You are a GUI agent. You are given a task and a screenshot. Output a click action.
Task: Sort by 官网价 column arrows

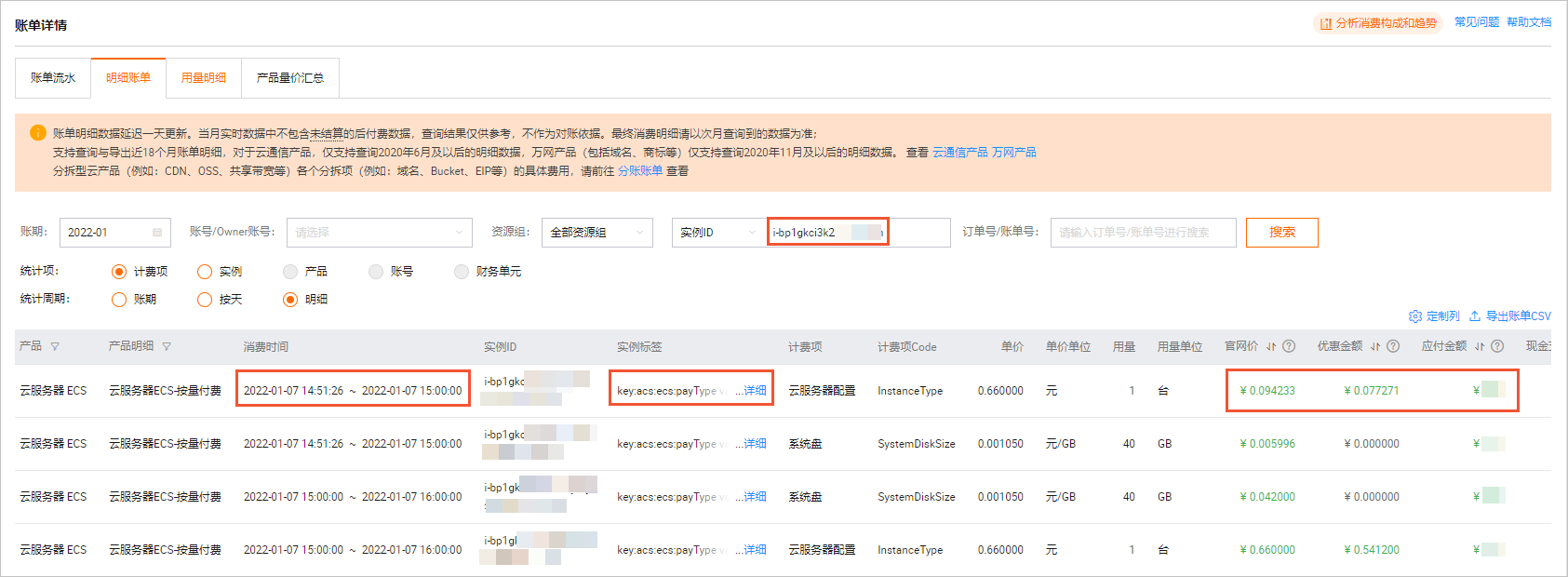click(x=1271, y=346)
